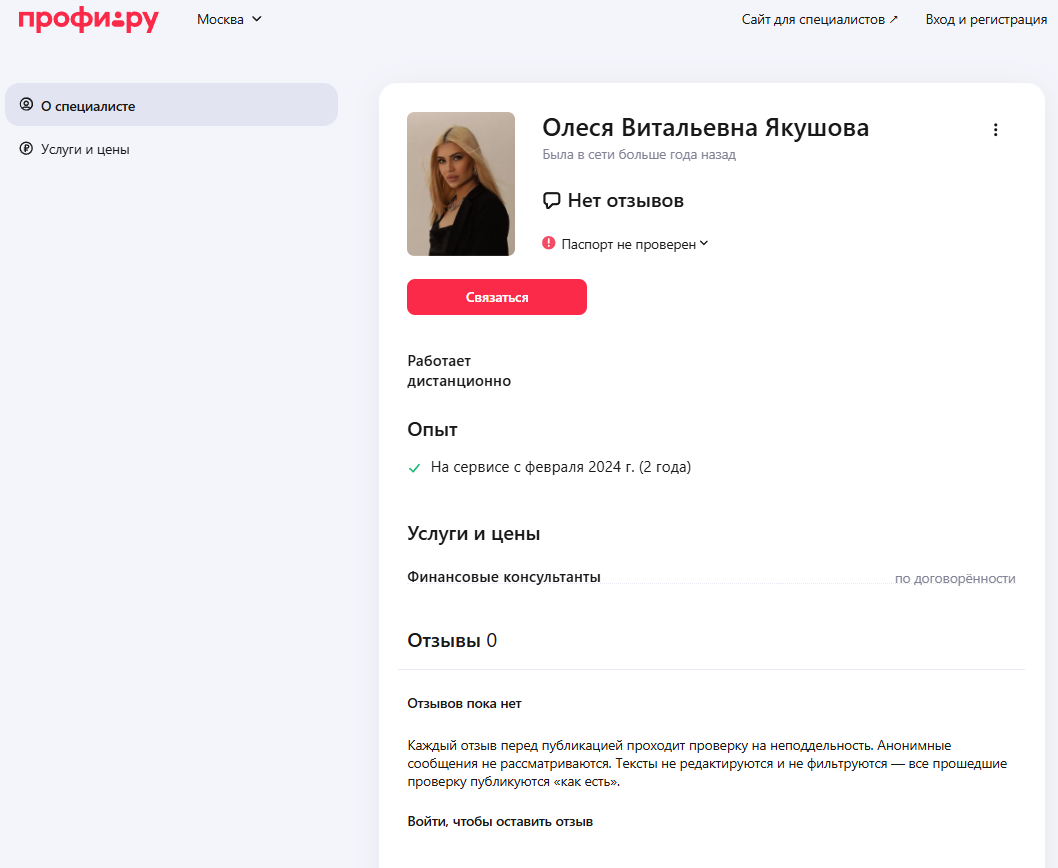Click the speech bubble reviews icon

coord(551,200)
